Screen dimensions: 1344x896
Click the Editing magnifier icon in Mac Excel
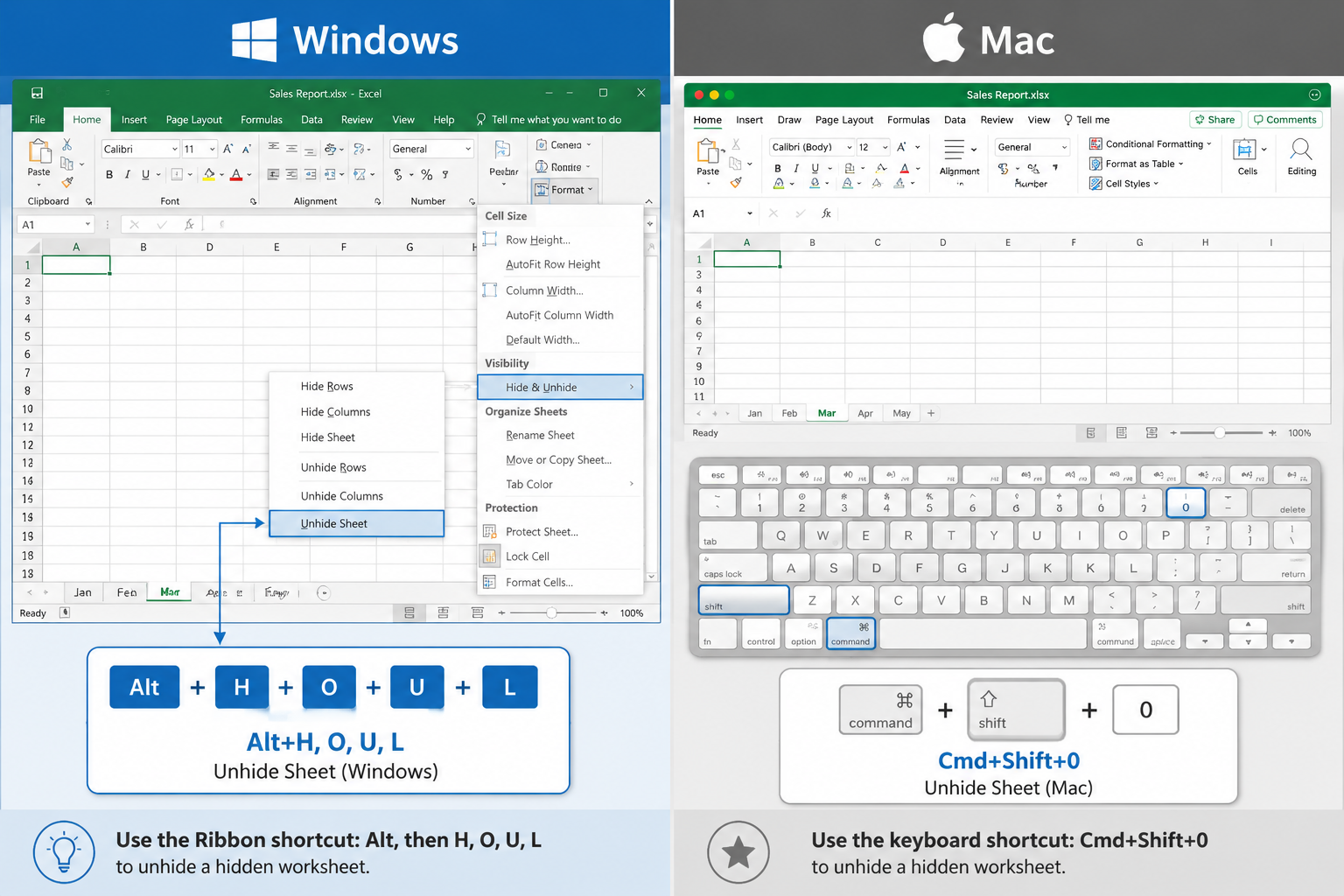(1301, 150)
